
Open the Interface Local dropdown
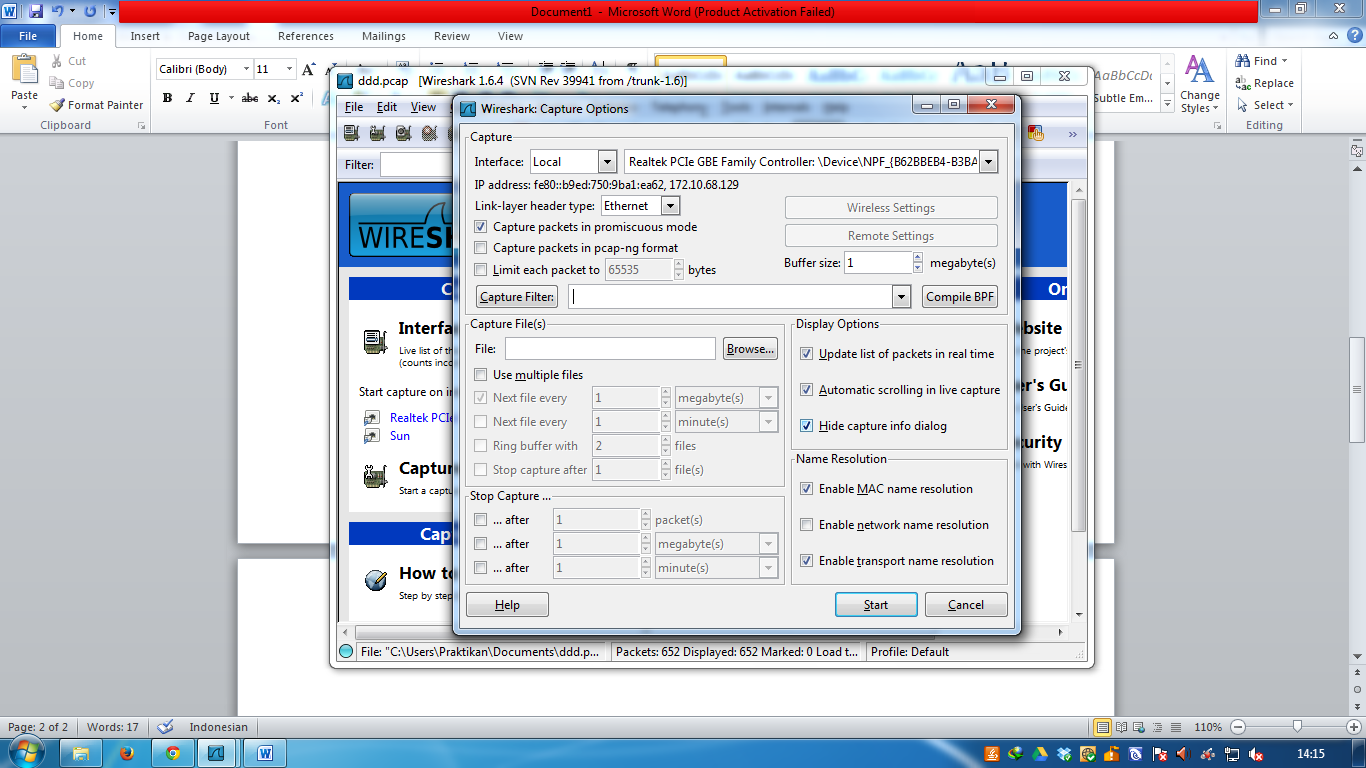tap(607, 162)
